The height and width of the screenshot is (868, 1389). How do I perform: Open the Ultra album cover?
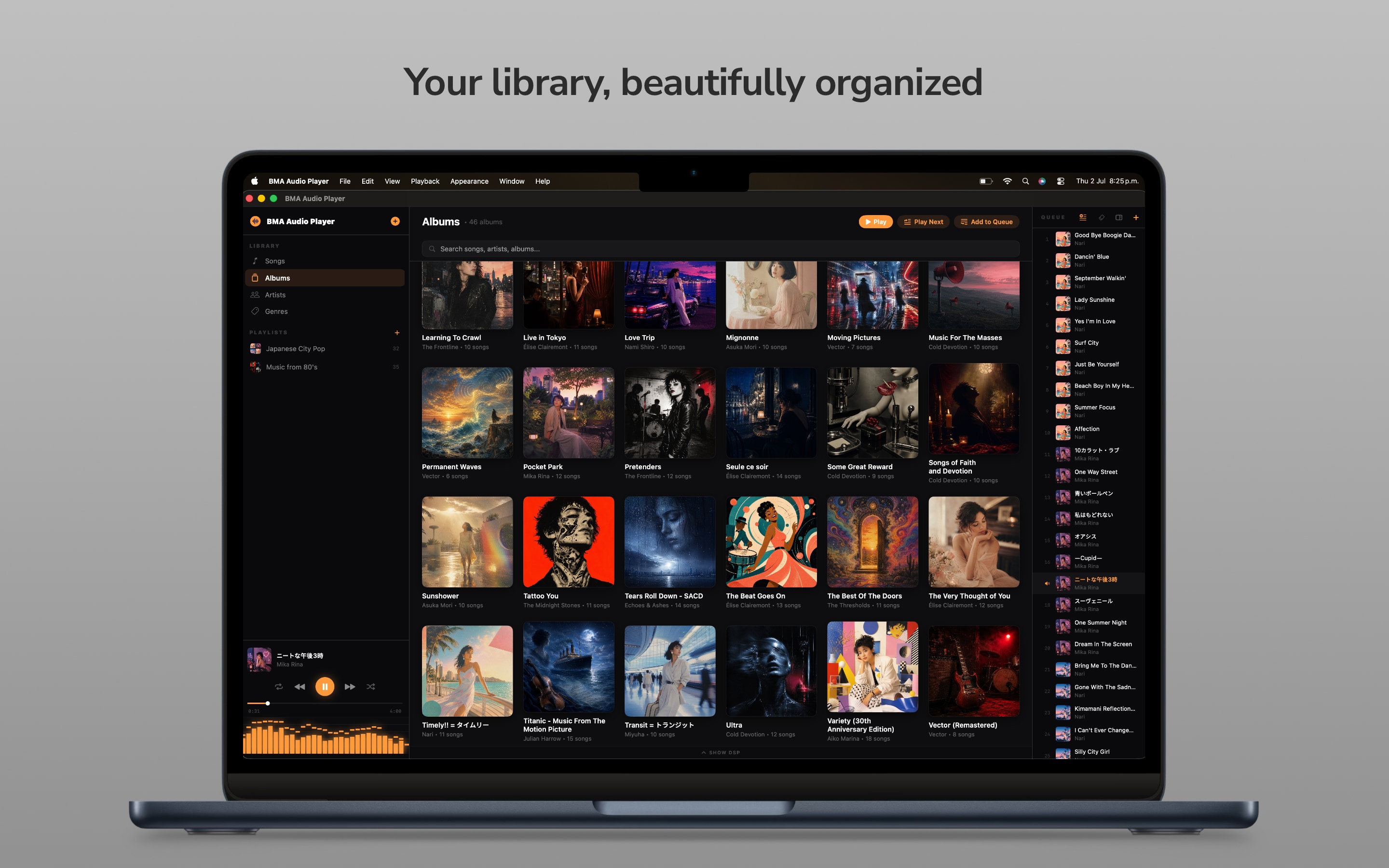point(771,671)
